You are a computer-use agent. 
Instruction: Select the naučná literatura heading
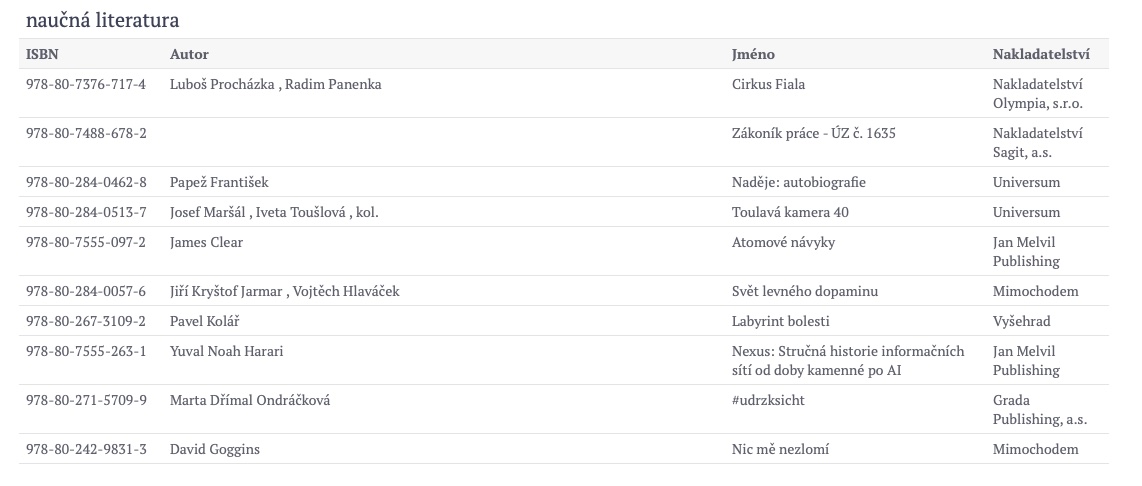tap(103, 20)
